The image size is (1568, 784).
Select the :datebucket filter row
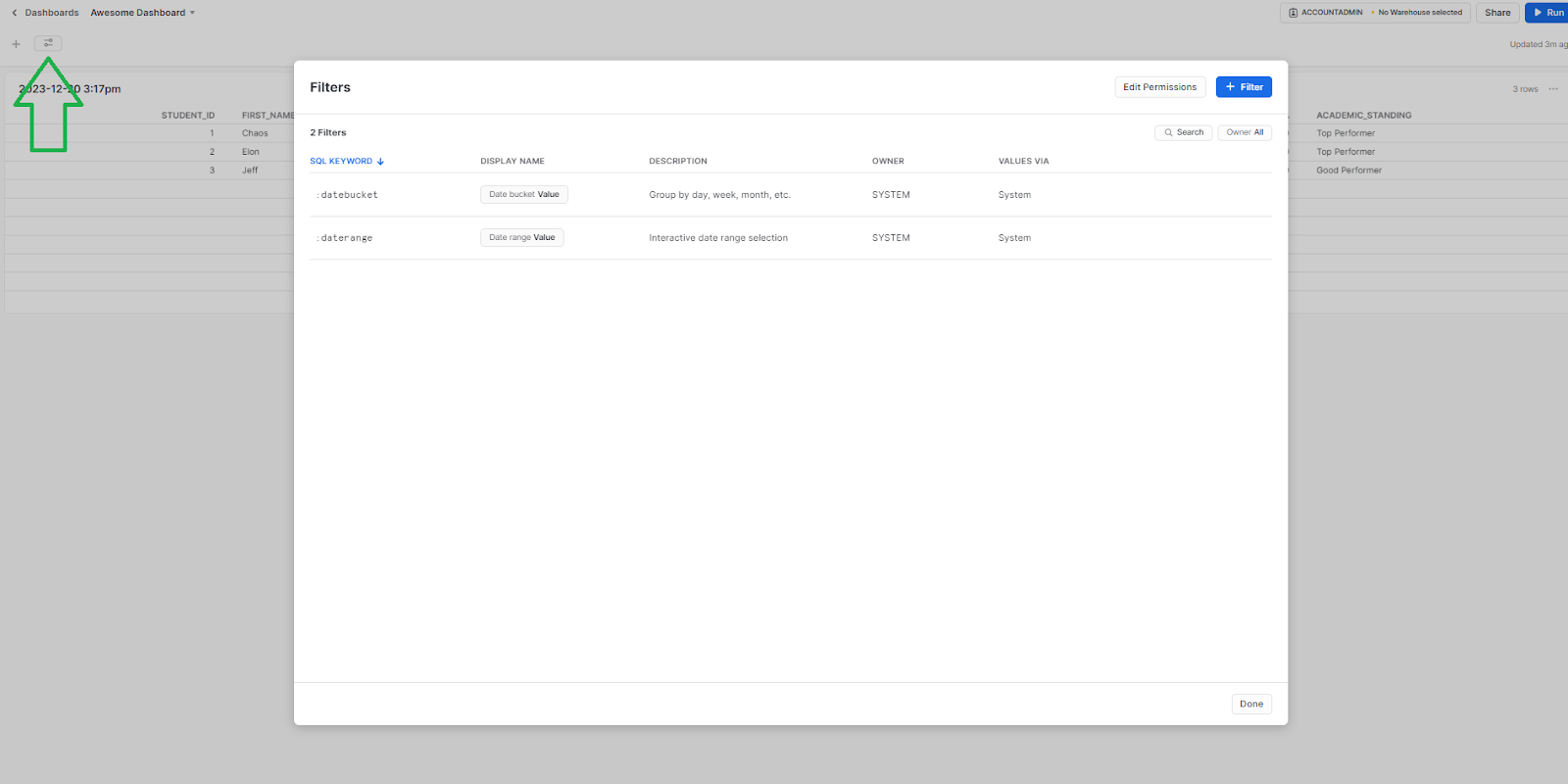click(349, 195)
